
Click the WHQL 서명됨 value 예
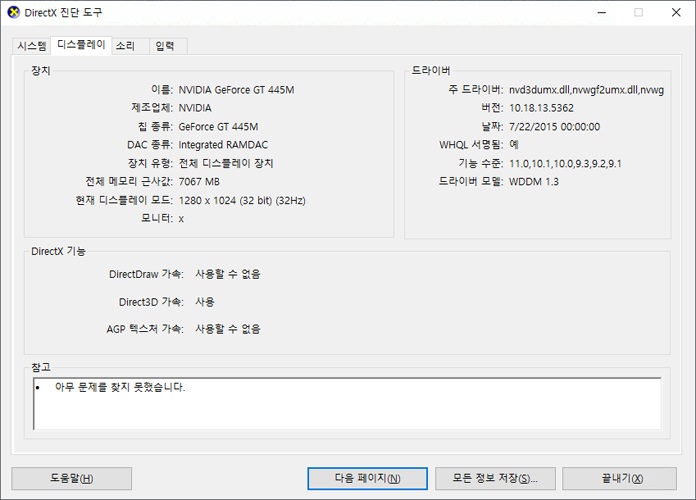[x=514, y=145]
